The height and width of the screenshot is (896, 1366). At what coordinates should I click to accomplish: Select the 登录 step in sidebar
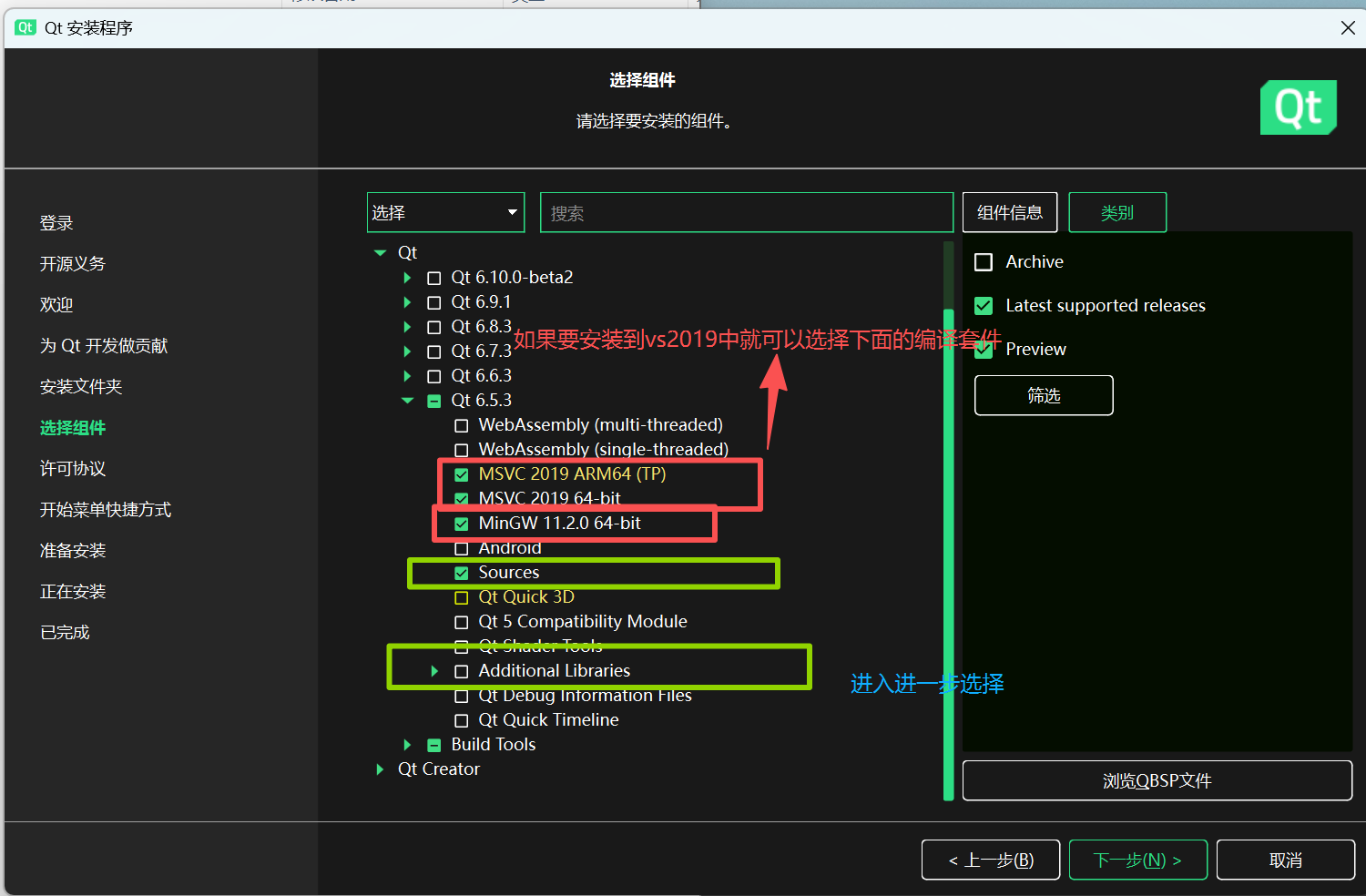point(56,223)
